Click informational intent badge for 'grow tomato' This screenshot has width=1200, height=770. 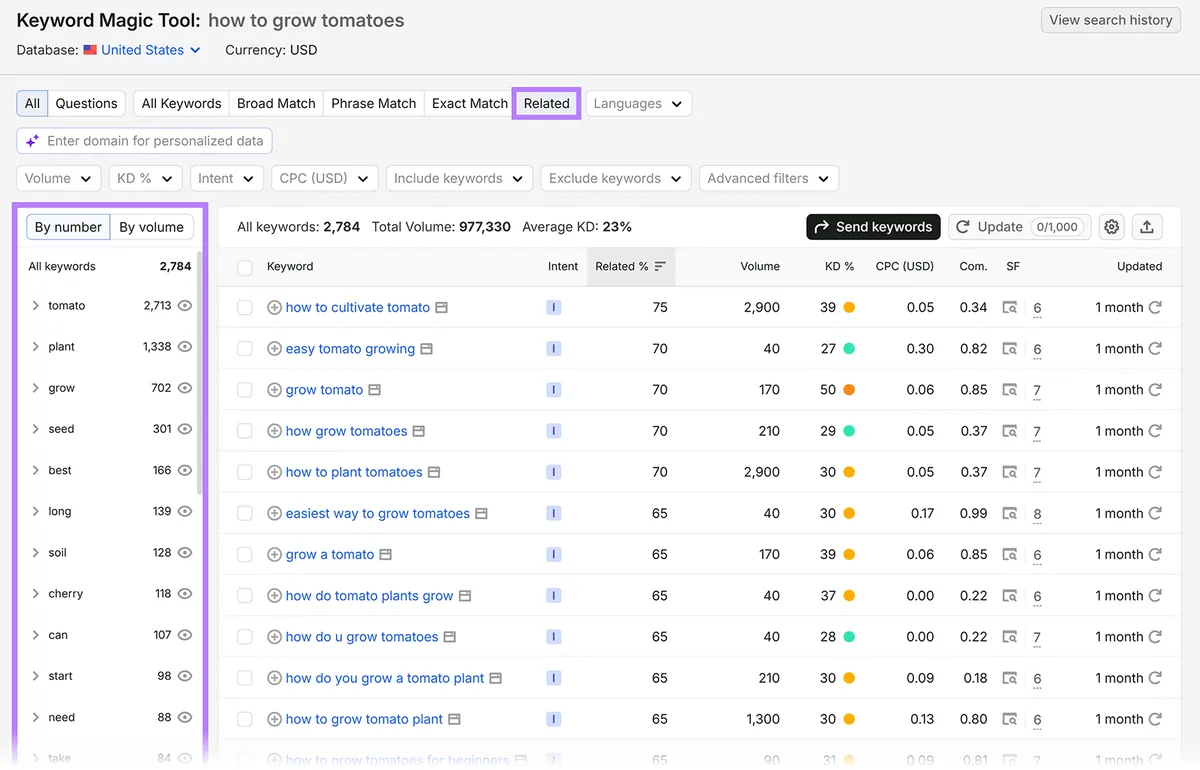point(554,390)
